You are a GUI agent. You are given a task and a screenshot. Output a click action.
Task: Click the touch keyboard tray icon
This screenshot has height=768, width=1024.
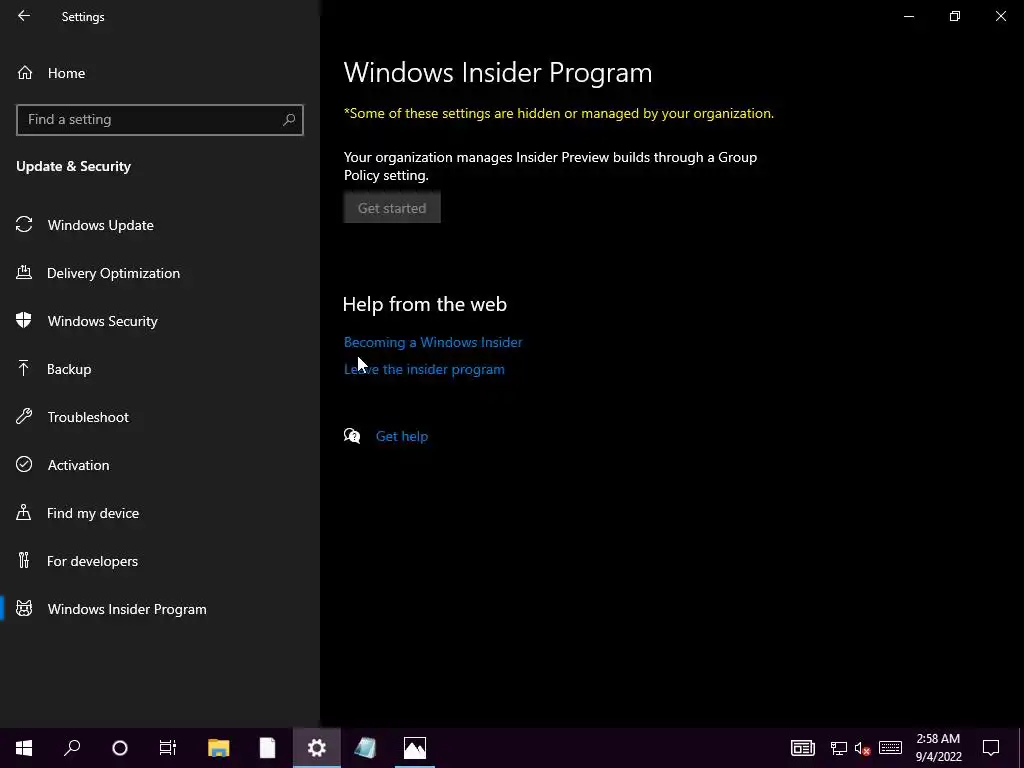[x=890, y=748]
